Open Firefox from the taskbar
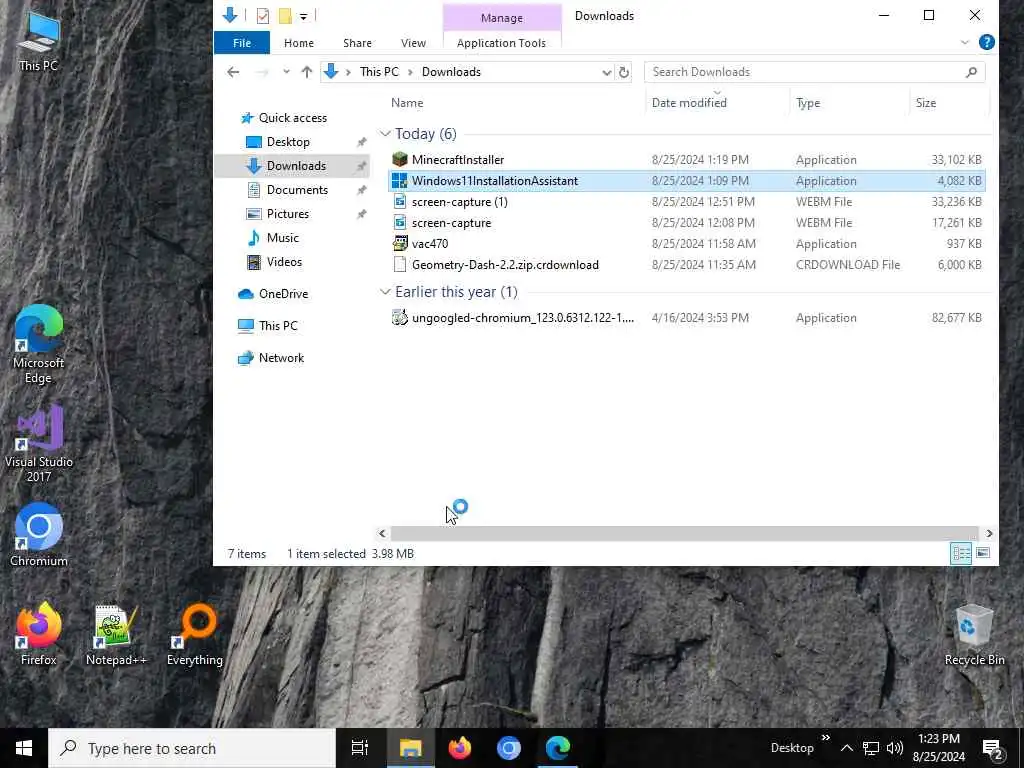 coord(460,748)
